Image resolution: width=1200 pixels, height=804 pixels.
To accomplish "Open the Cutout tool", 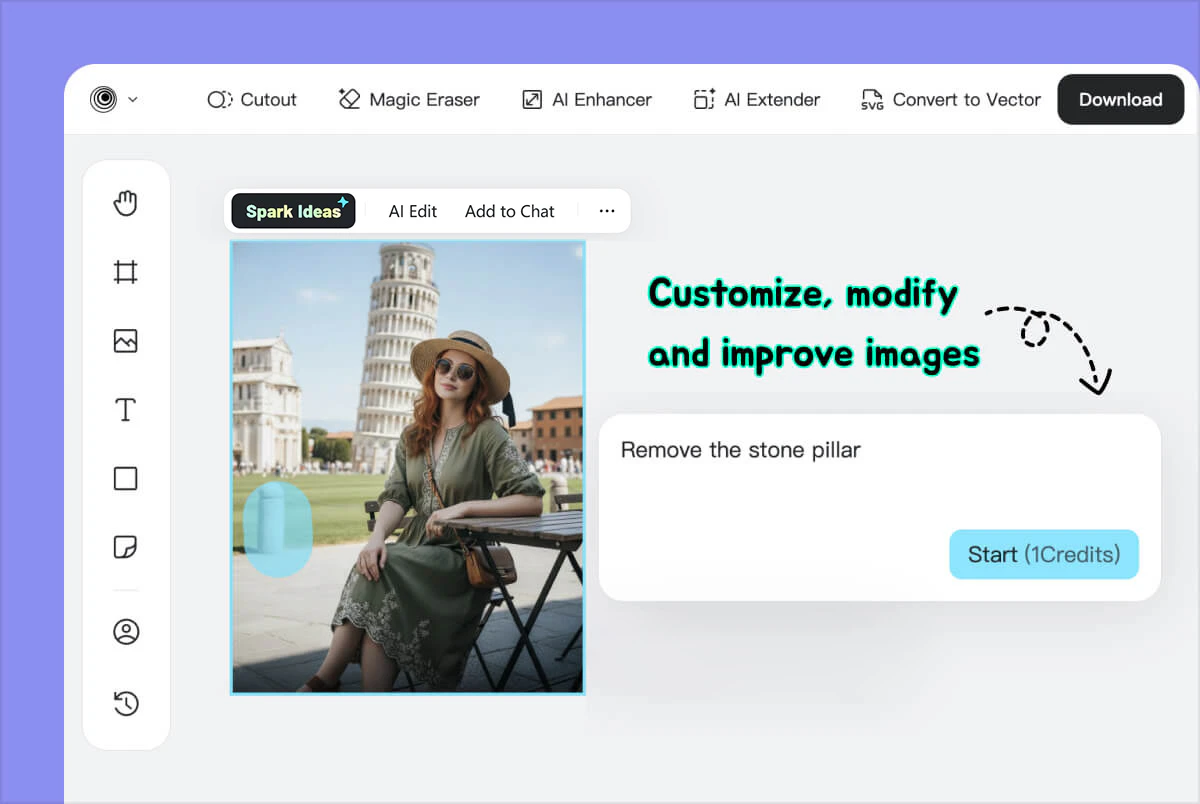I will pos(252,99).
